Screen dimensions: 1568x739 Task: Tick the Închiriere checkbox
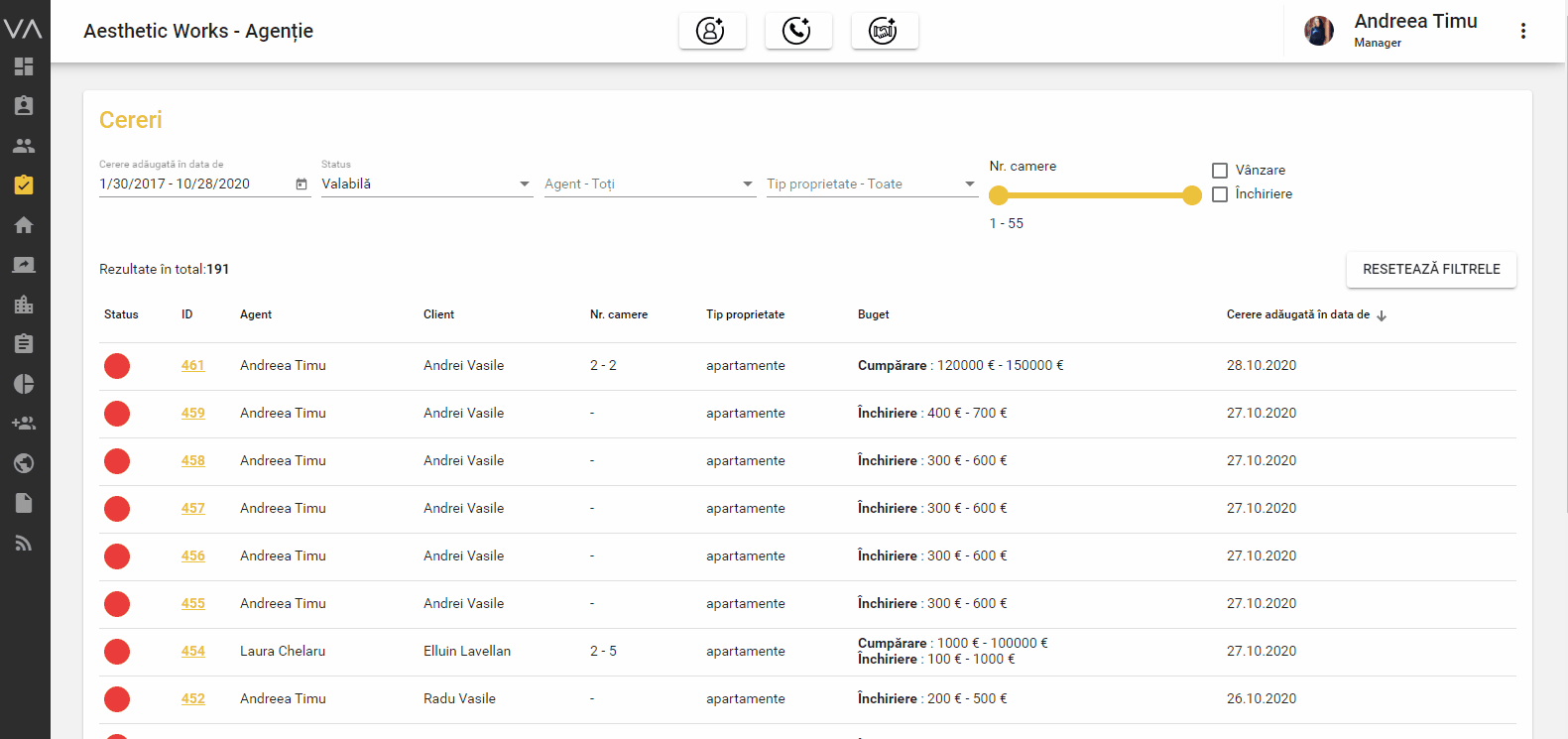click(1220, 194)
